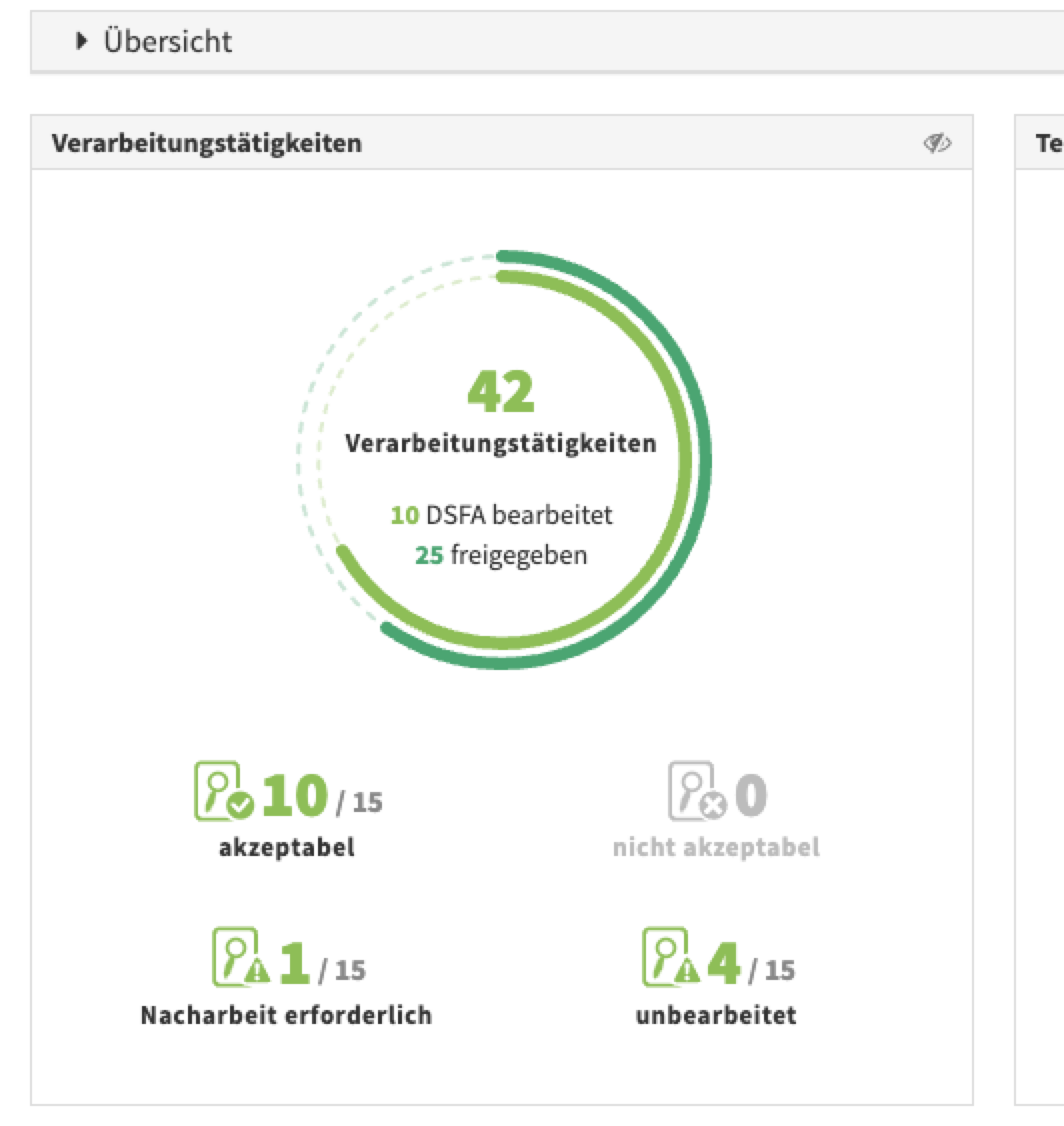The image size is (1064, 1126).
Task: Hide the Verarbeitungstätigkeiten widget via eye icon
Action: [x=937, y=144]
